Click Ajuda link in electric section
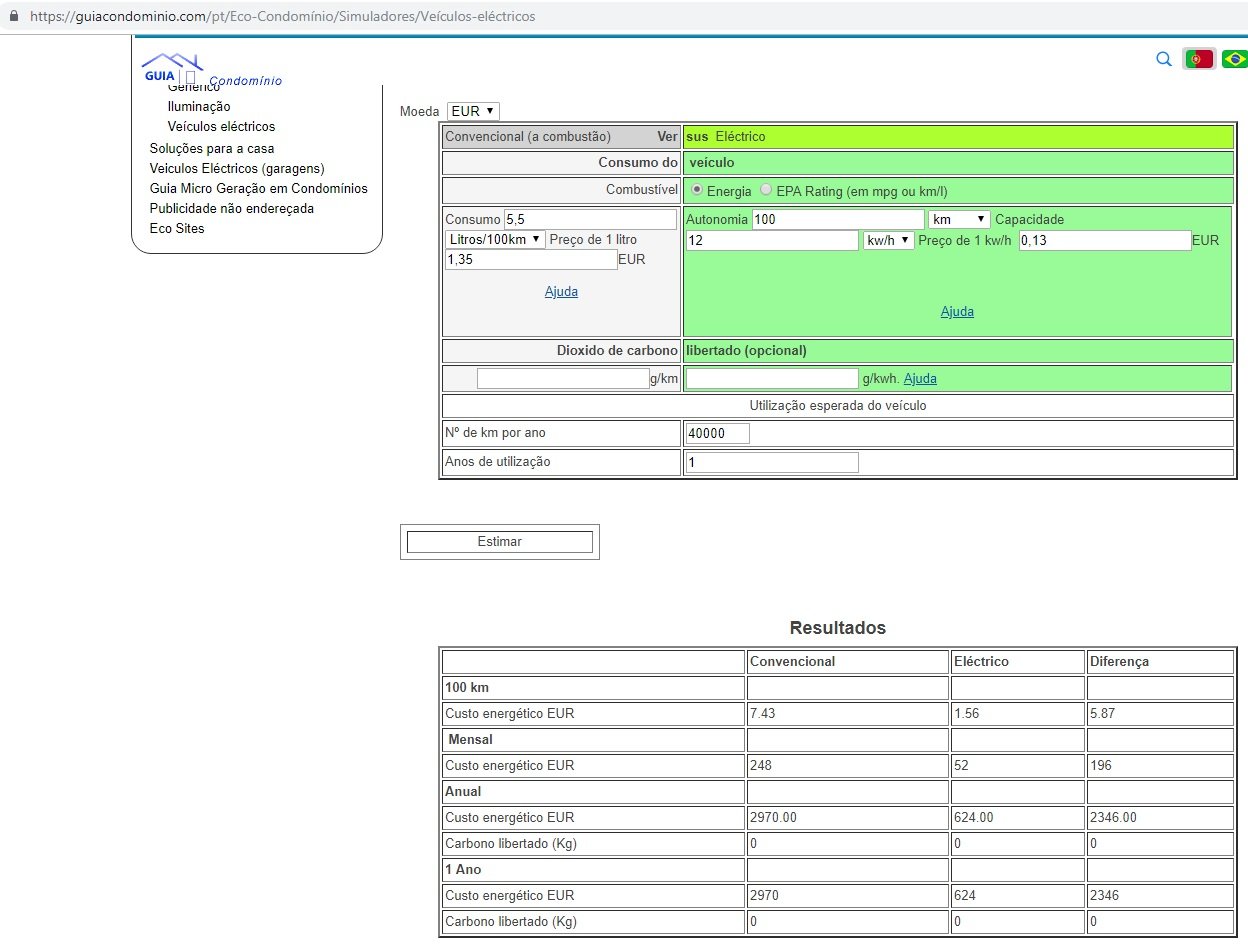Viewport: 1248px width, 944px height. 957,312
